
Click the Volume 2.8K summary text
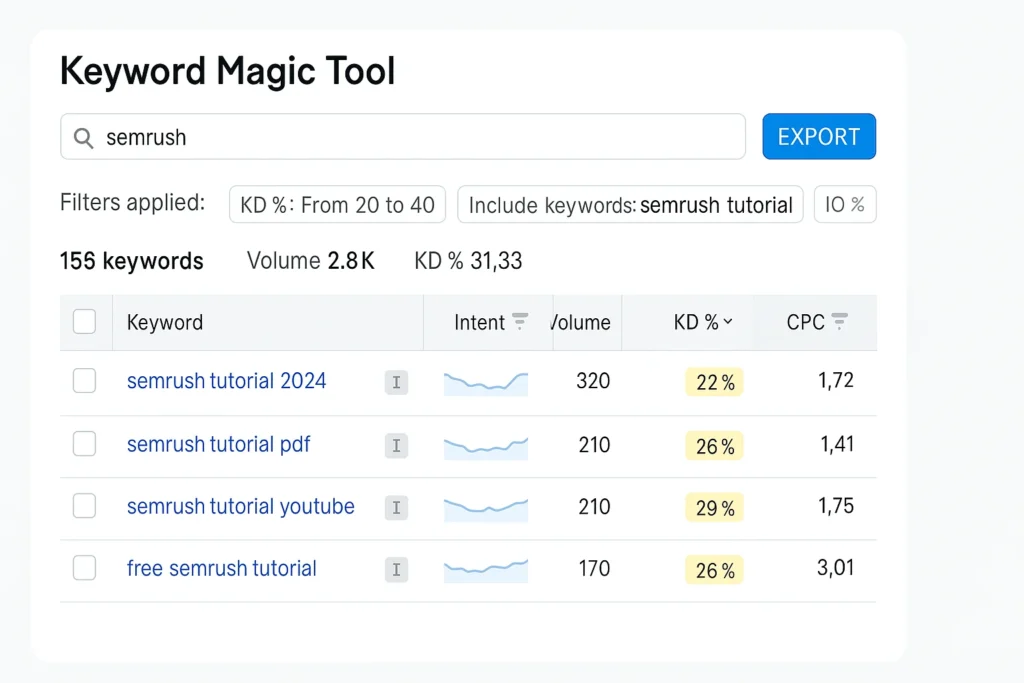coord(310,261)
